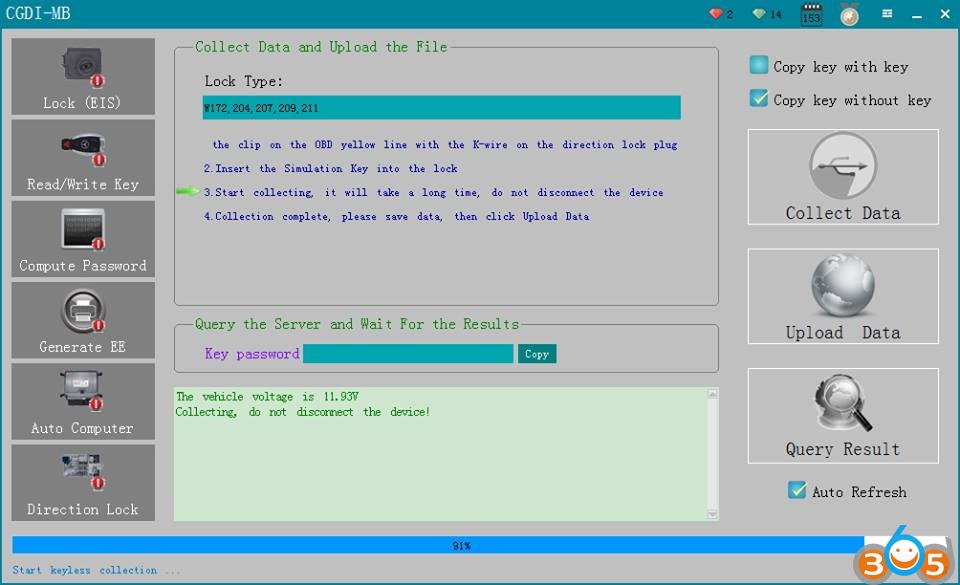Select the Direction Lock function
The height and width of the screenshot is (585, 960).
[83, 482]
